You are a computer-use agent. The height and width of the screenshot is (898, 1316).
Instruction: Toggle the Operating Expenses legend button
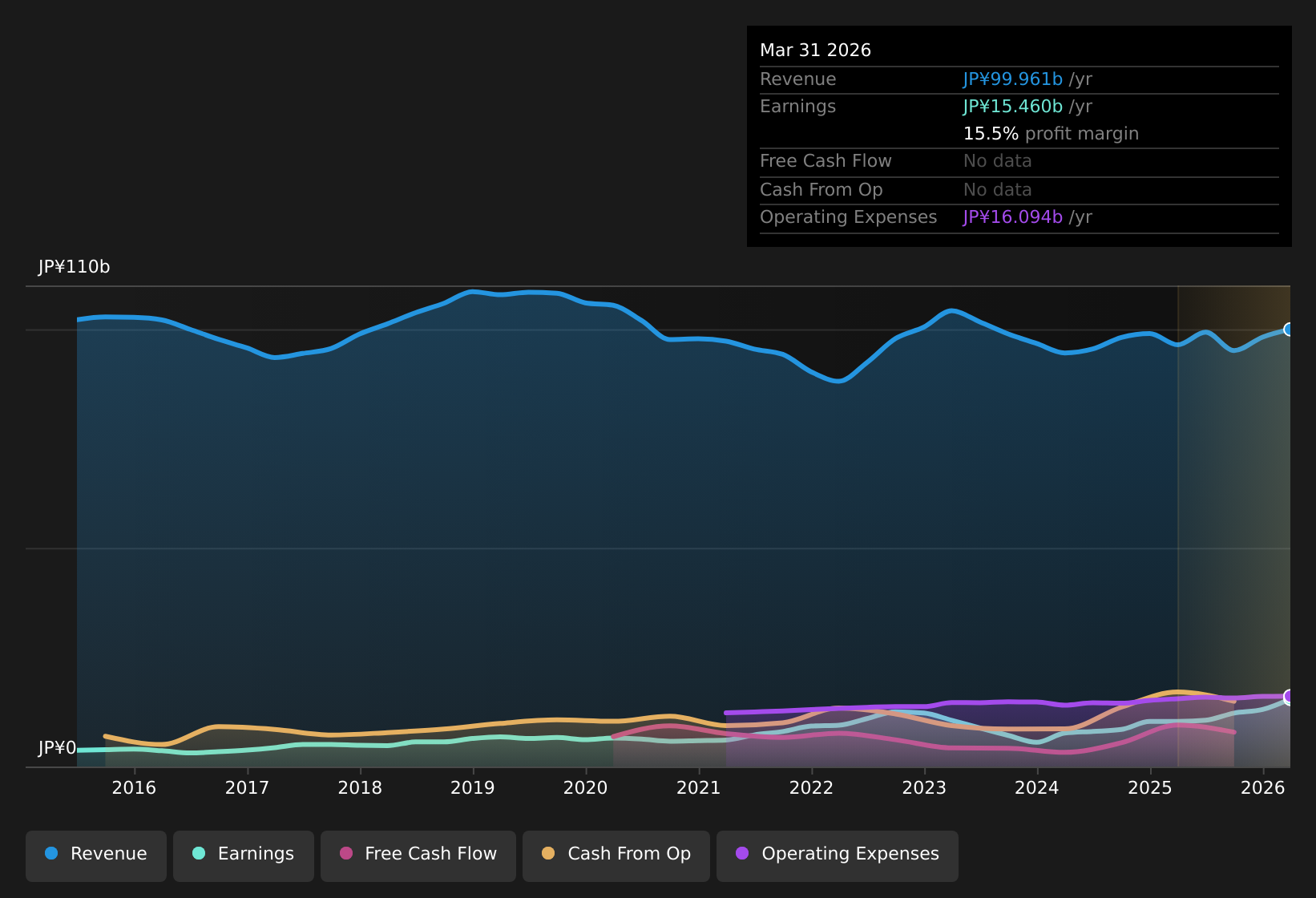click(x=838, y=856)
